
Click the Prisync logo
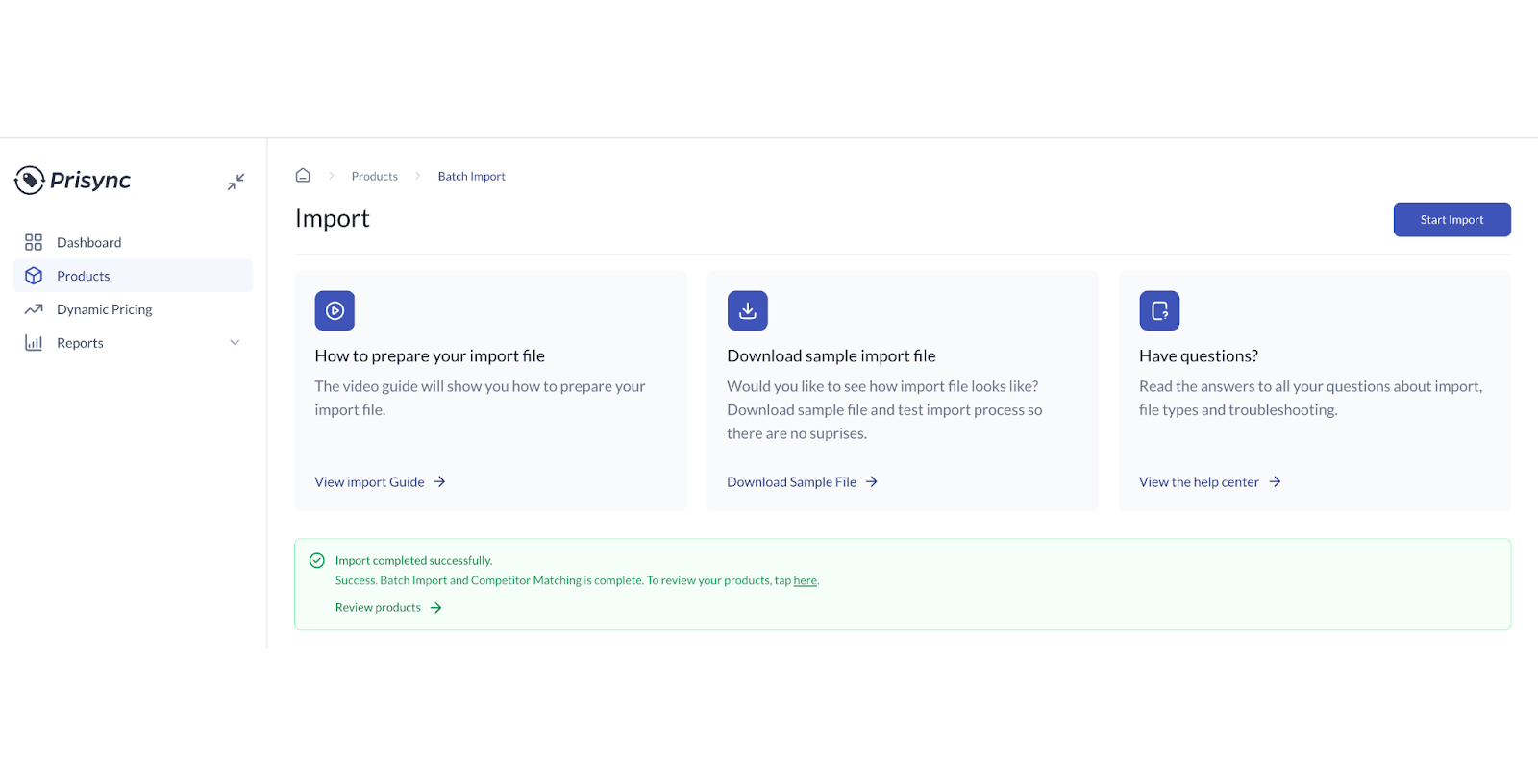point(73,180)
